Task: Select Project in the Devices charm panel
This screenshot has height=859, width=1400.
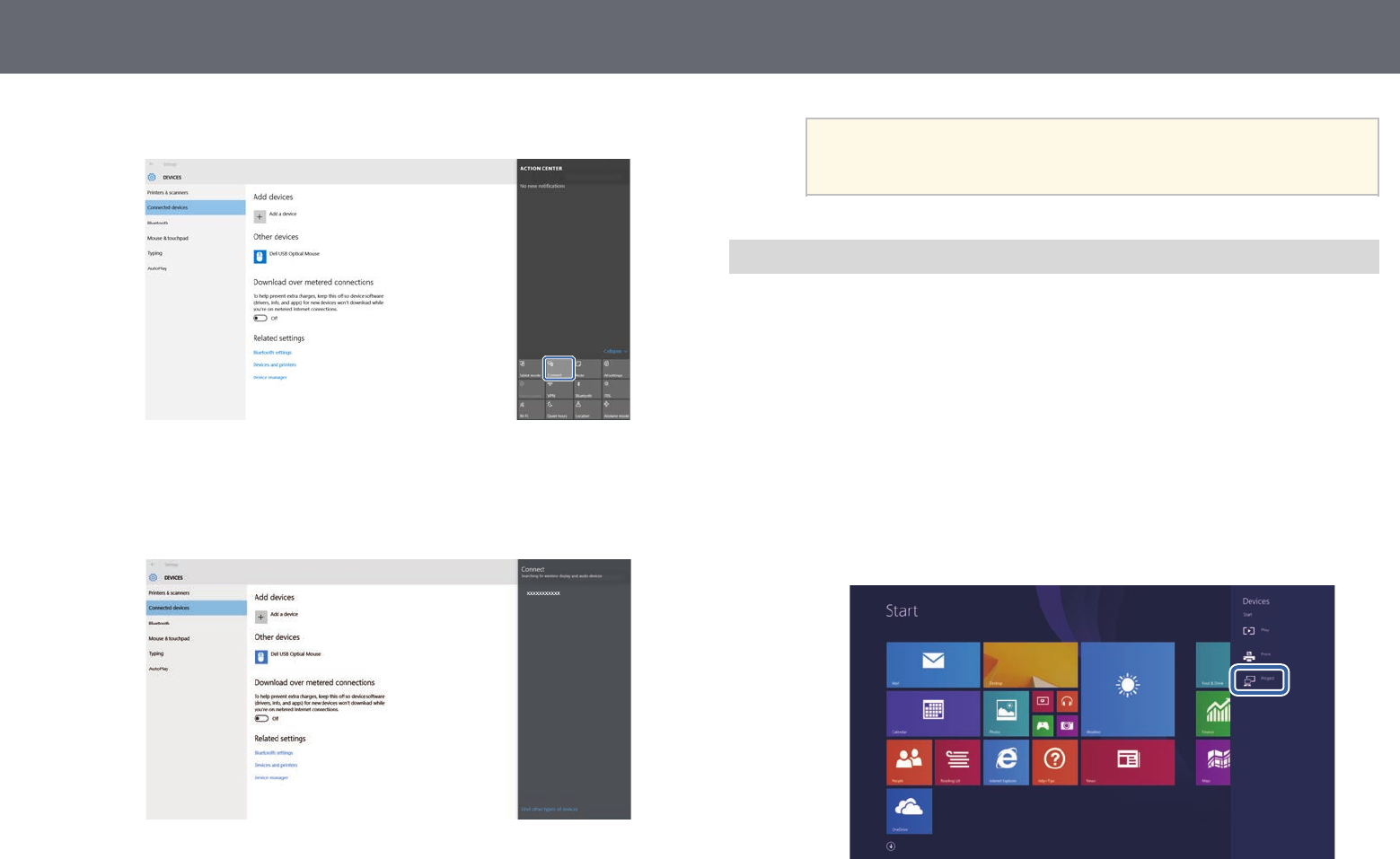Action: click(1260, 679)
